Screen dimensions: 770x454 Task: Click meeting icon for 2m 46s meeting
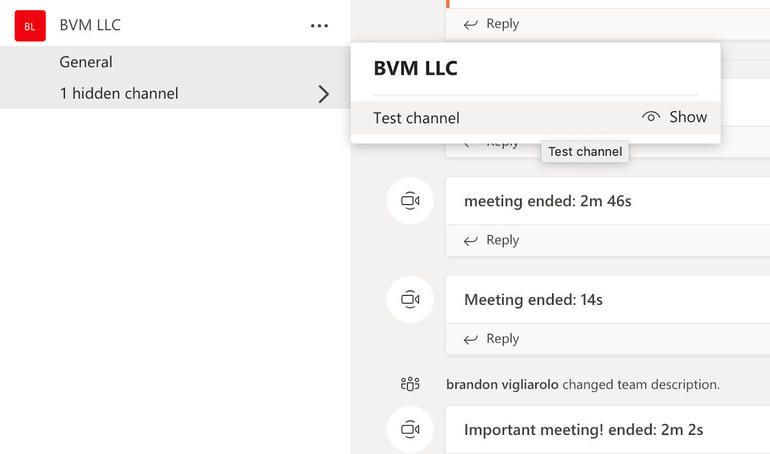[x=410, y=201]
